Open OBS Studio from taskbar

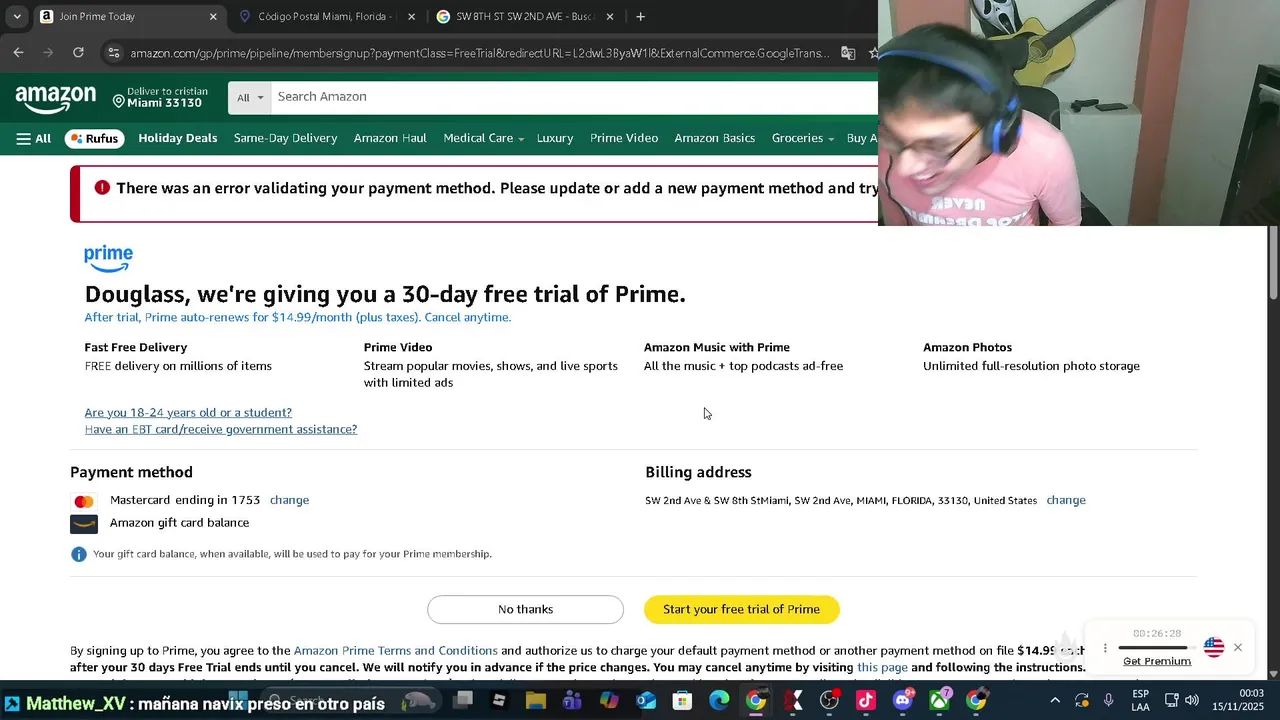tap(829, 701)
